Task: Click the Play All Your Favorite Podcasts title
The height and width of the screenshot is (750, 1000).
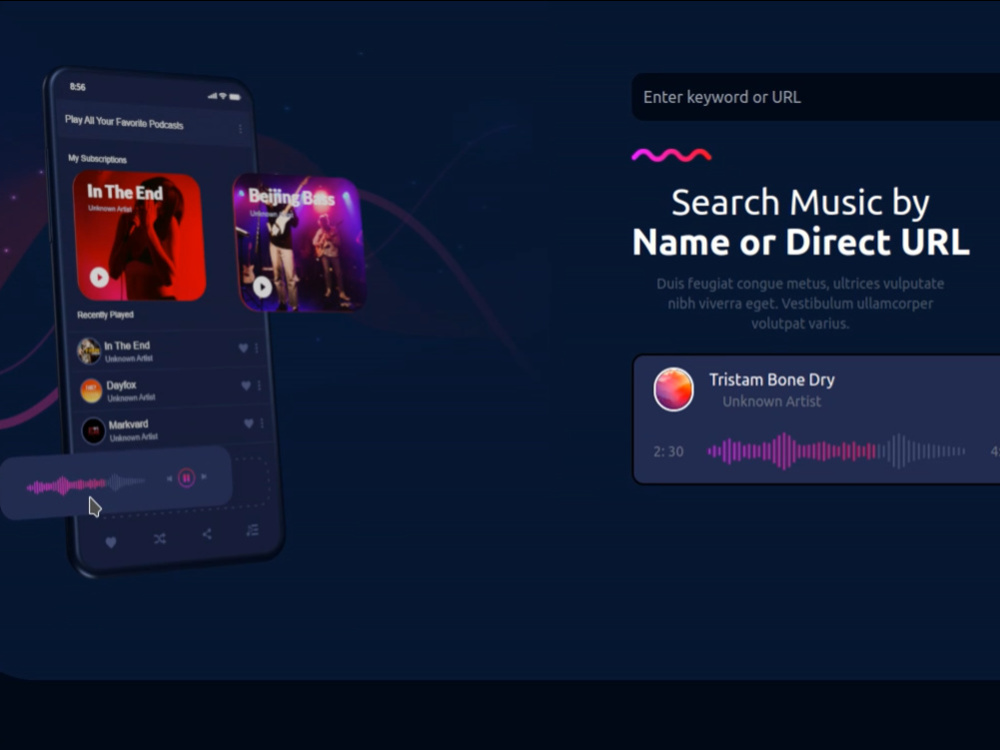Action: (124, 122)
